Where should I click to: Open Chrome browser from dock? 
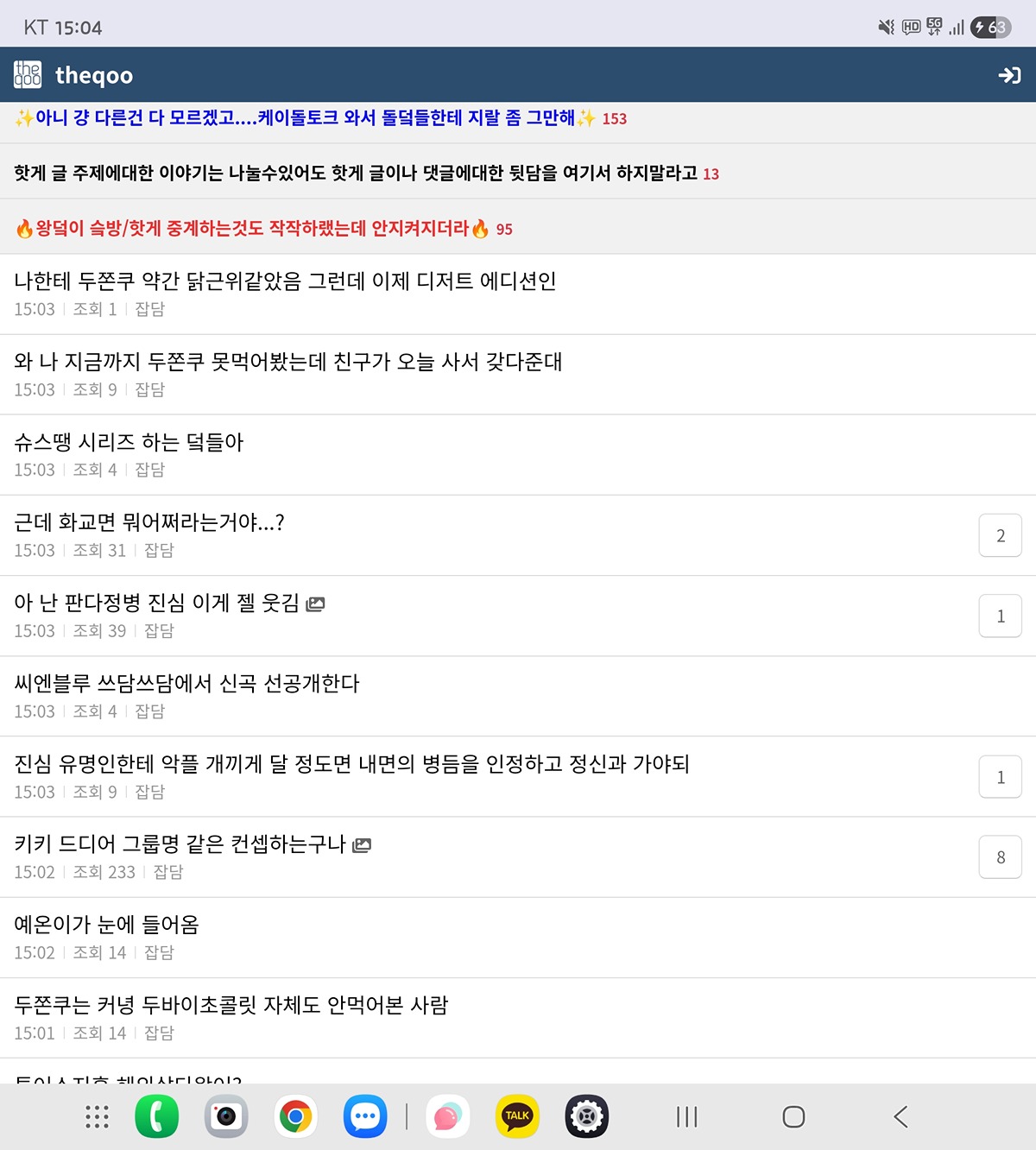point(295,1116)
